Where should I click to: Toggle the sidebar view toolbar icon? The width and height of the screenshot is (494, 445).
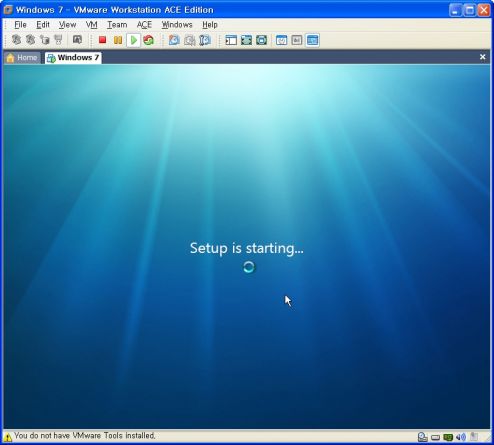[x=231, y=40]
